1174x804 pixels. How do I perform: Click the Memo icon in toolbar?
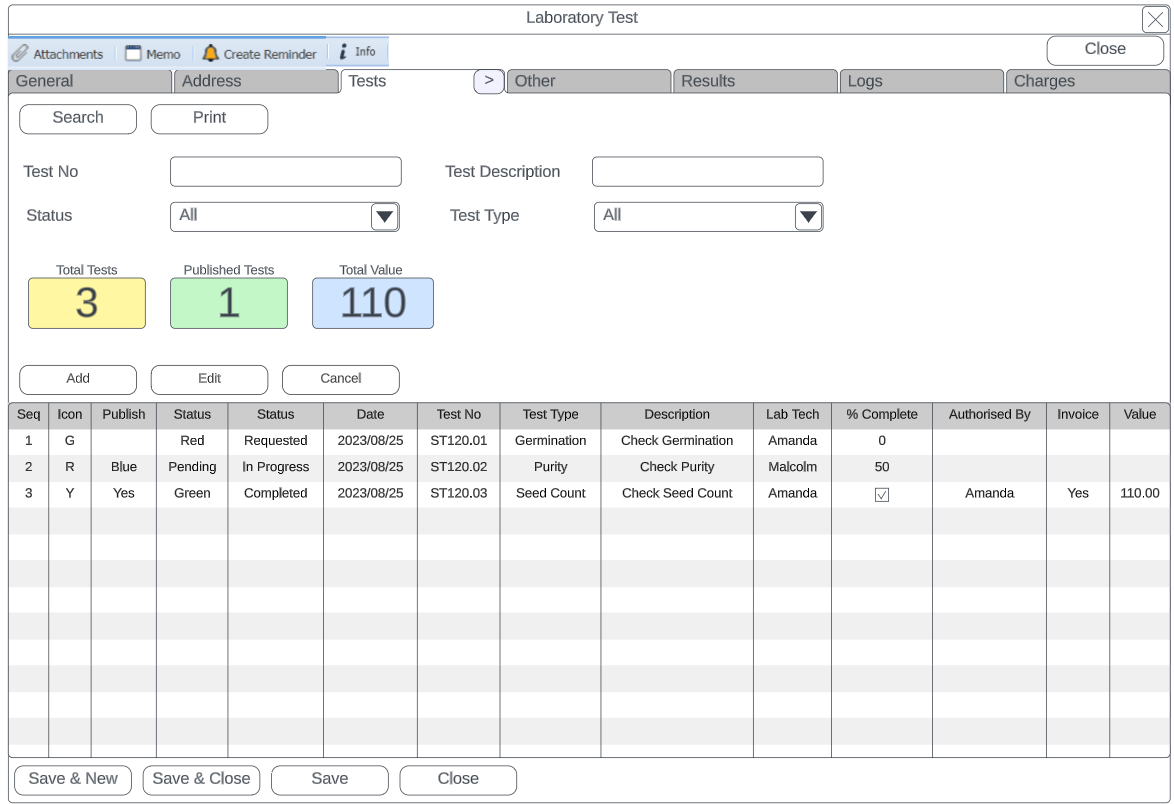click(x=134, y=54)
